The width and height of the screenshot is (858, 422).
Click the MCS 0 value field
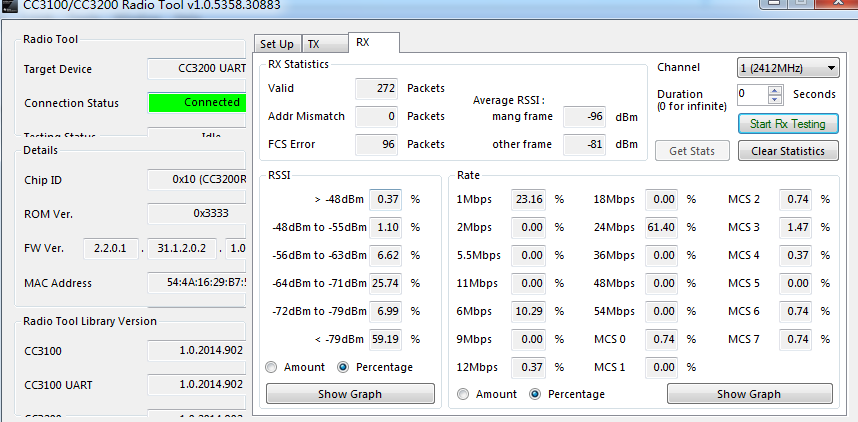pos(662,339)
